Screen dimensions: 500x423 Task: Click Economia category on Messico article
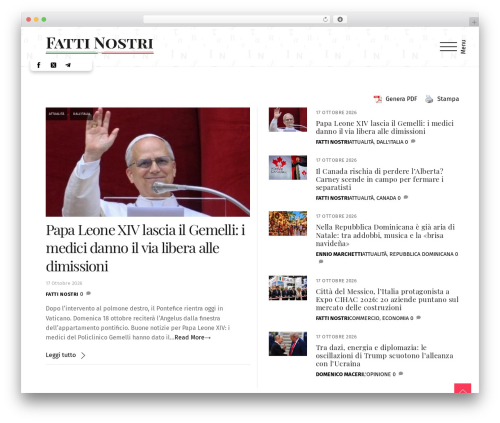click(x=395, y=318)
